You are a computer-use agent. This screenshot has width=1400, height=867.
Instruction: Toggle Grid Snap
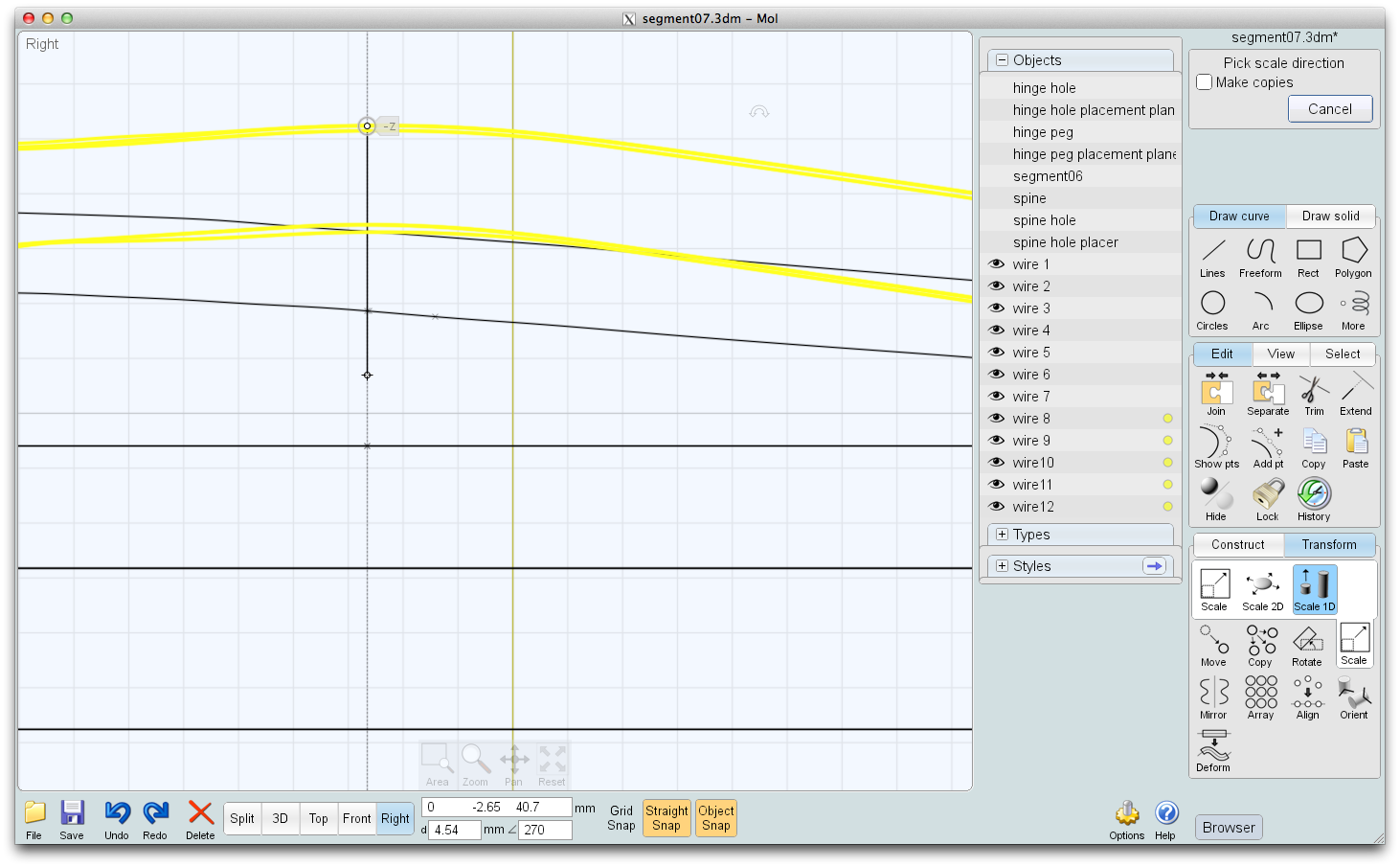(x=621, y=818)
